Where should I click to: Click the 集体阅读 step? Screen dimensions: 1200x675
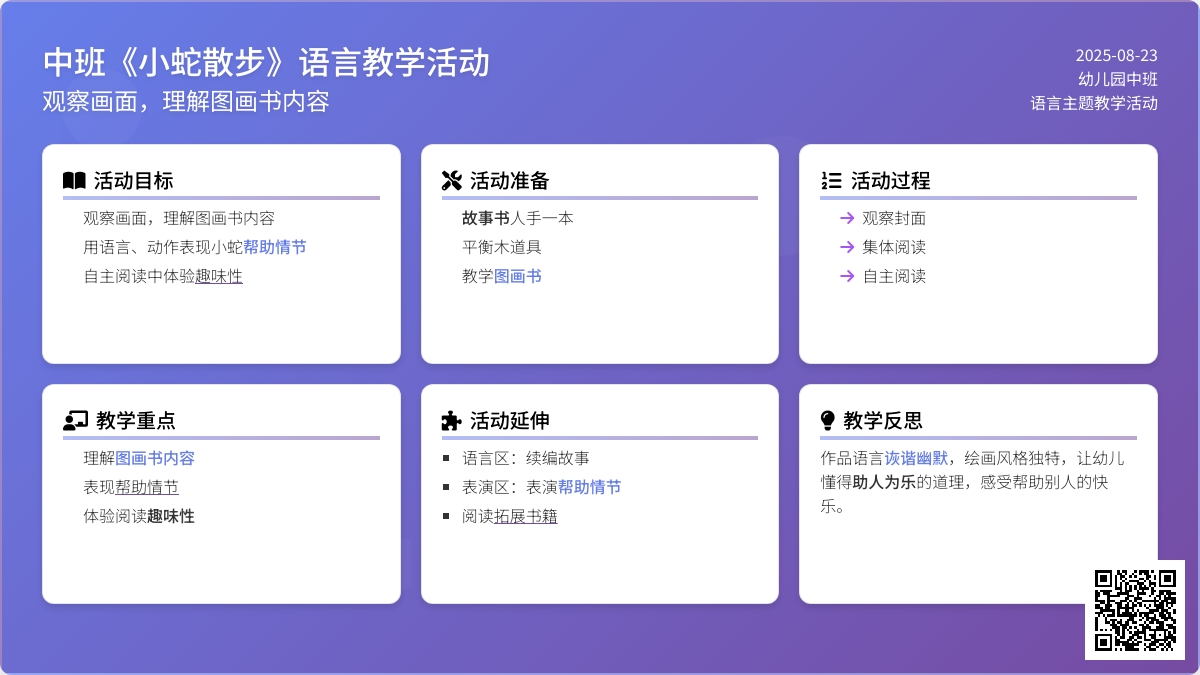coord(894,247)
